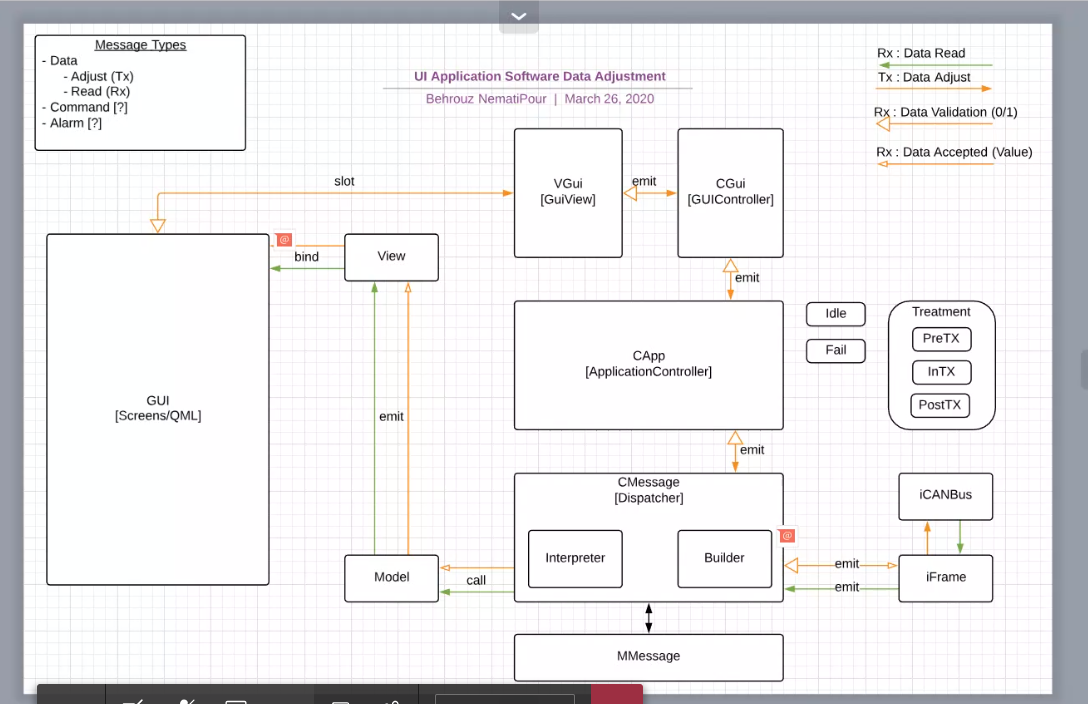The image size is (1088, 704).
Task: Select the Interpreter box inside CMessage
Action: 575,558
